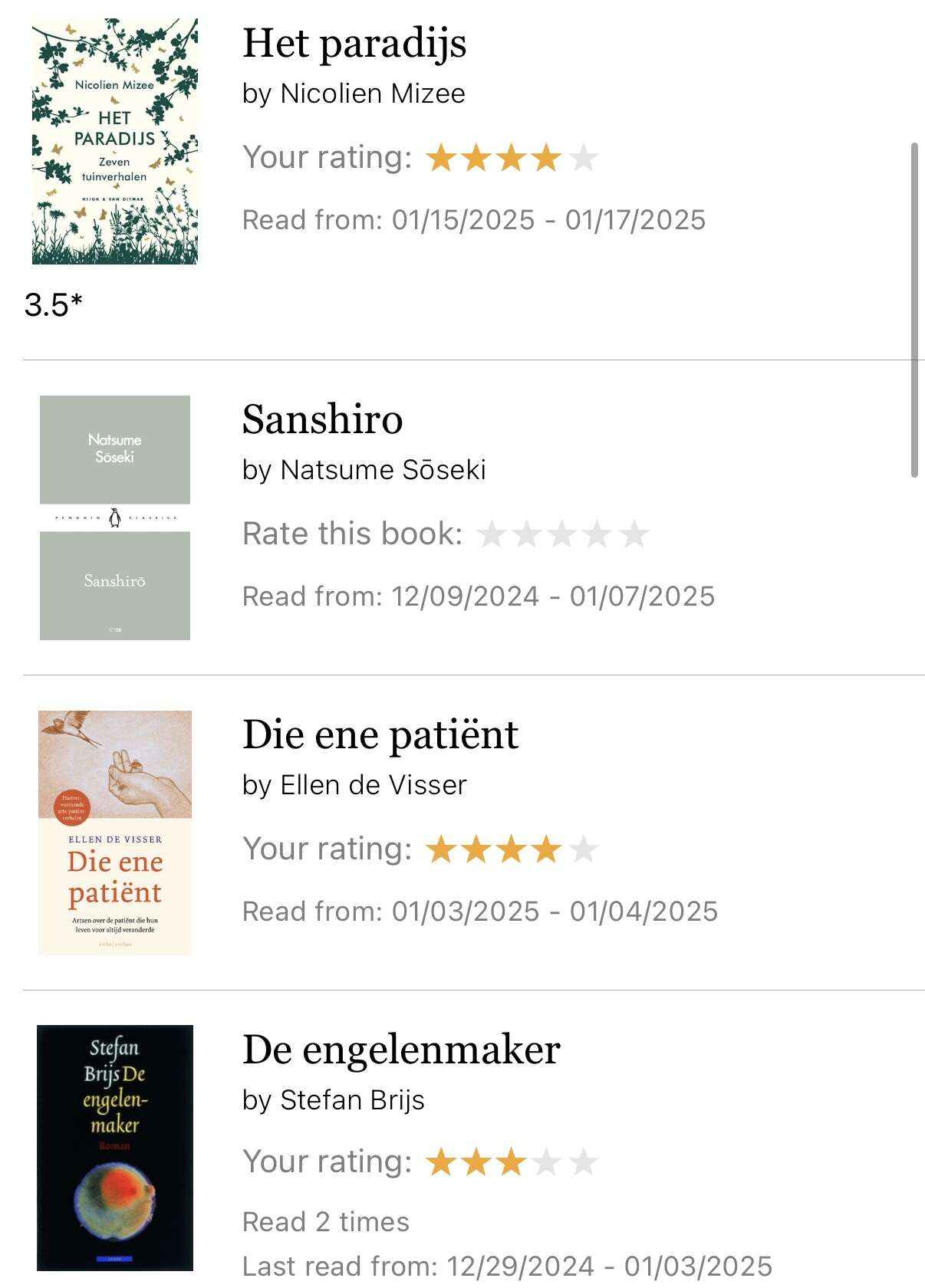Give Sanshiro a five-star rating
Image resolution: width=925 pixels, height=1288 pixels.
click(634, 534)
